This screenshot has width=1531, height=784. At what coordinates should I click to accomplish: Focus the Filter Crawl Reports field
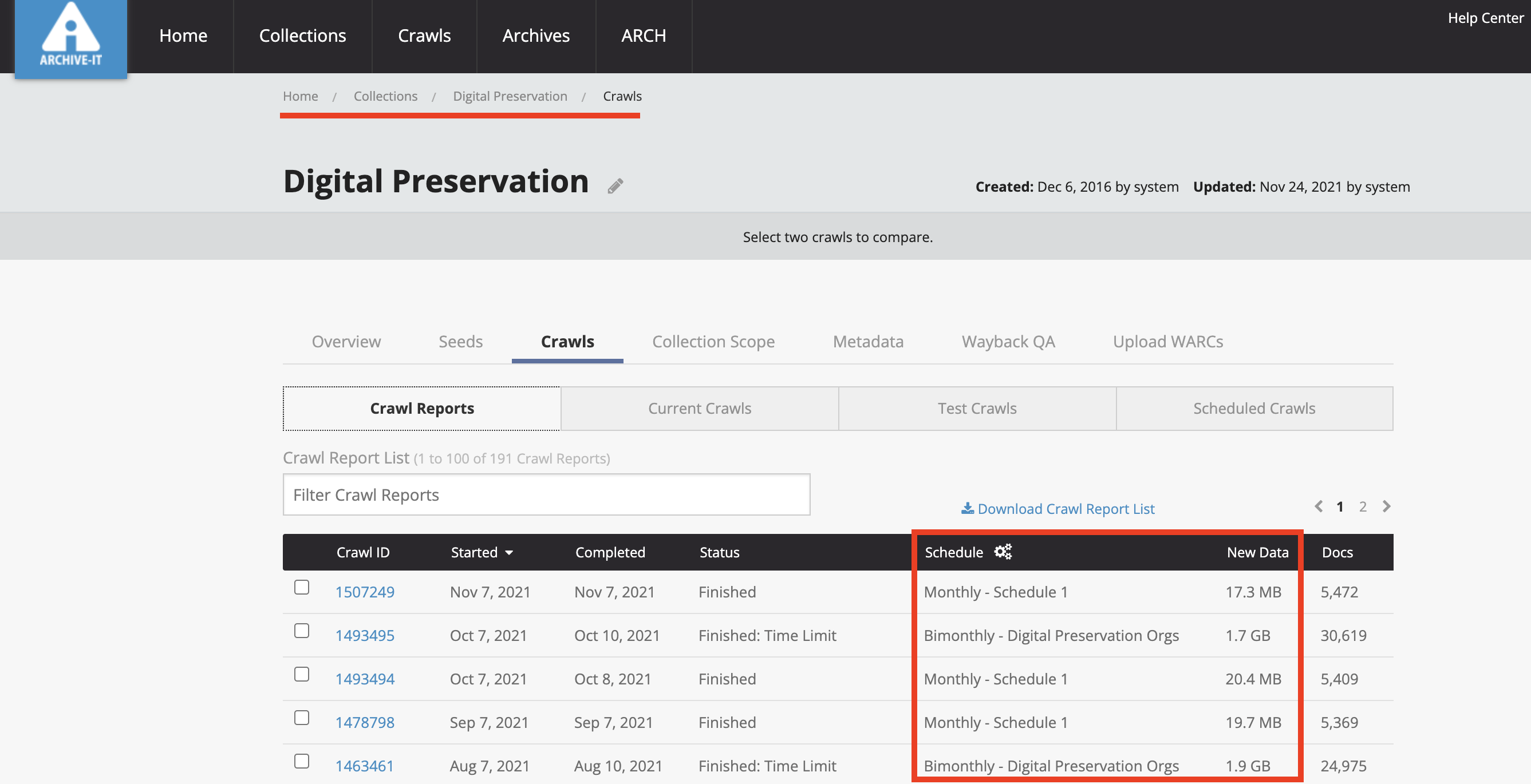point(546,495)
